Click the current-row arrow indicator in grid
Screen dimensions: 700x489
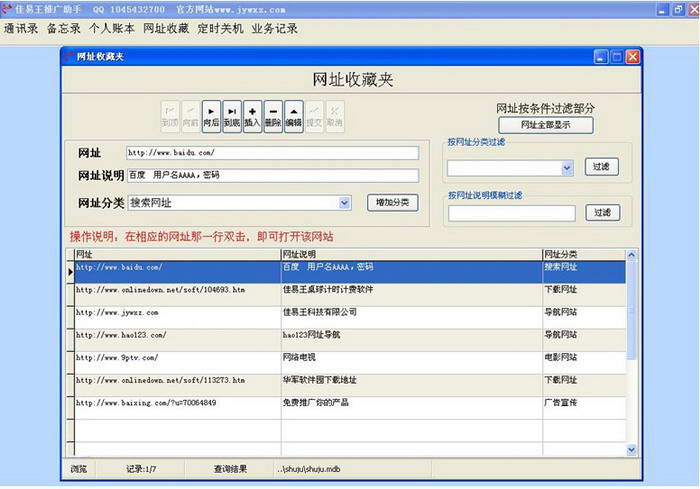click(70, 272)
